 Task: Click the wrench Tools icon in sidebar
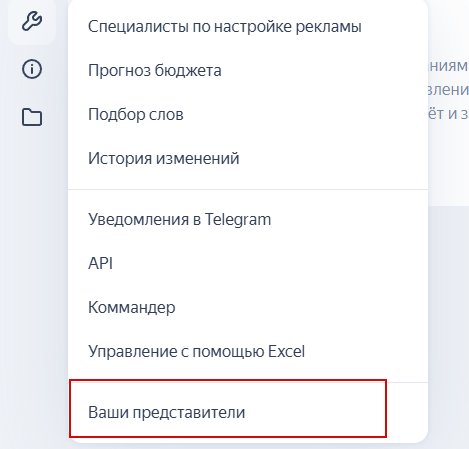32,21
